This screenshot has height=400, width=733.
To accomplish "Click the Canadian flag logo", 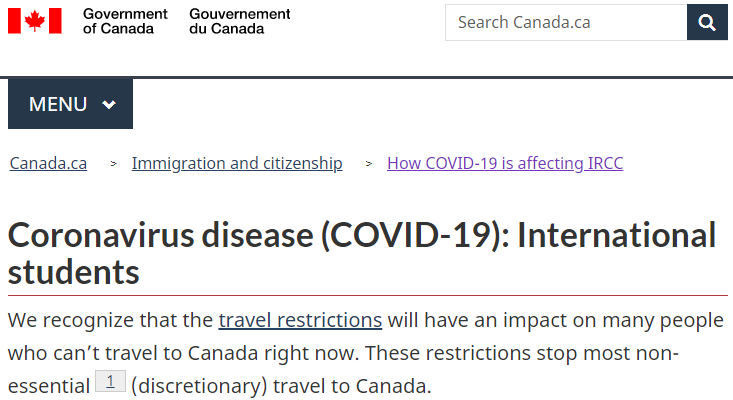I will pos(35,21).
